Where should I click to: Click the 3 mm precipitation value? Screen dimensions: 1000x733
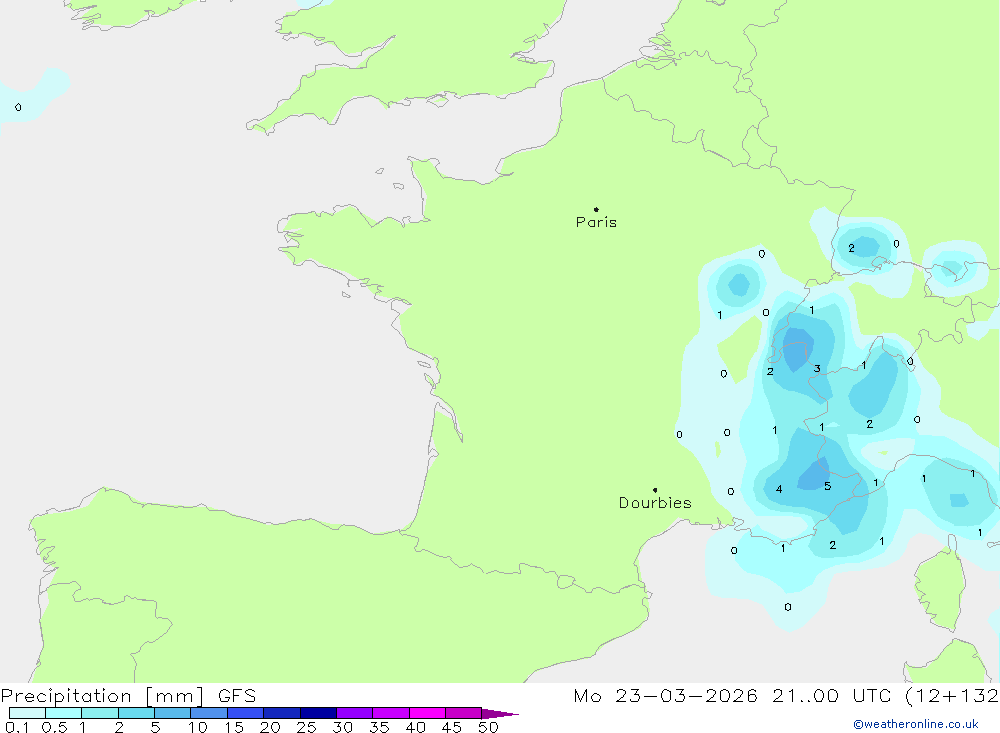(x=817, y=369)
